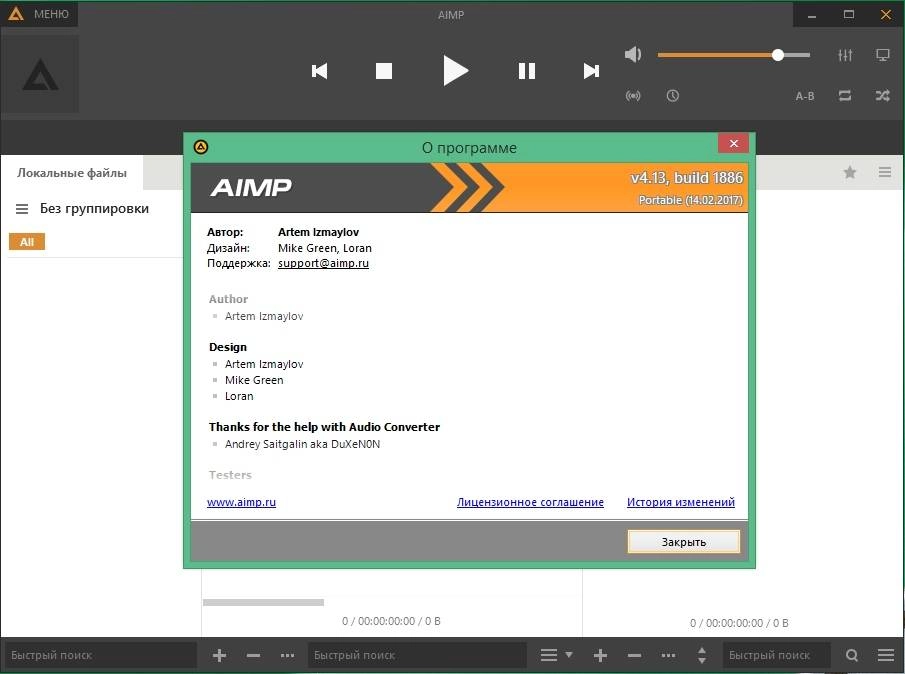Viewport: 905px width, 674px height.
Task: Open the sort up-down arrows icon
Action: click(x=702, y=655)
